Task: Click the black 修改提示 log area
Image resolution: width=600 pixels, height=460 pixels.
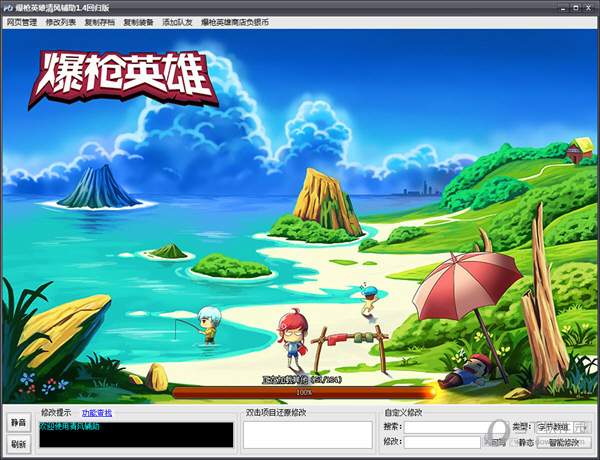Action: tap(136, 435)
